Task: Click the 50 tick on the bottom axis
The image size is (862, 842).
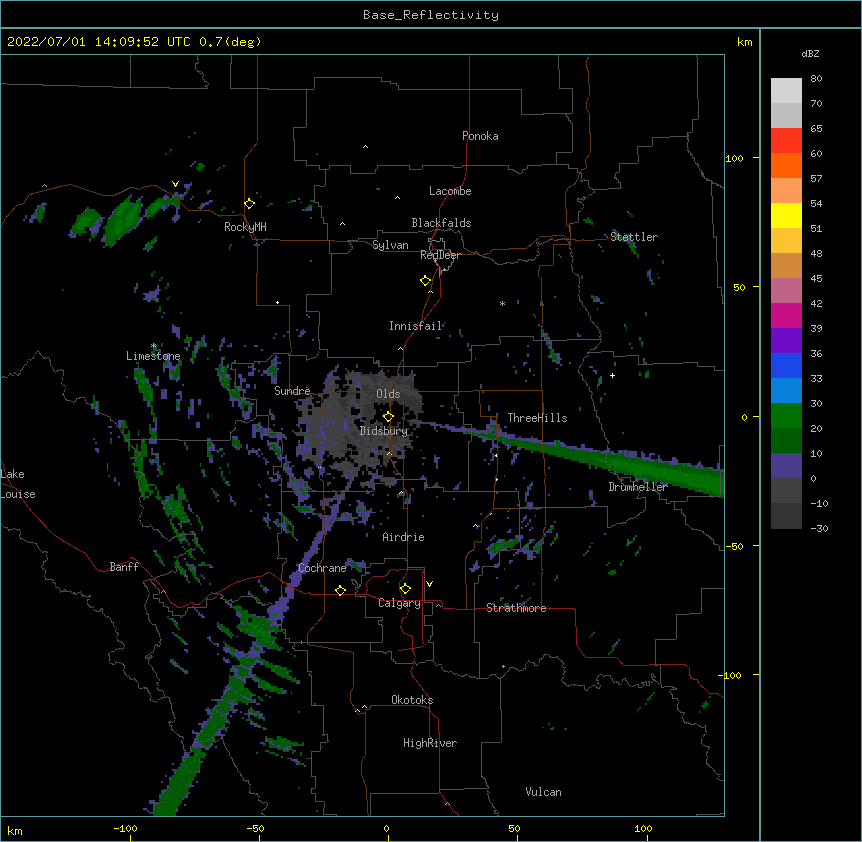Action: tap(514, 828)
